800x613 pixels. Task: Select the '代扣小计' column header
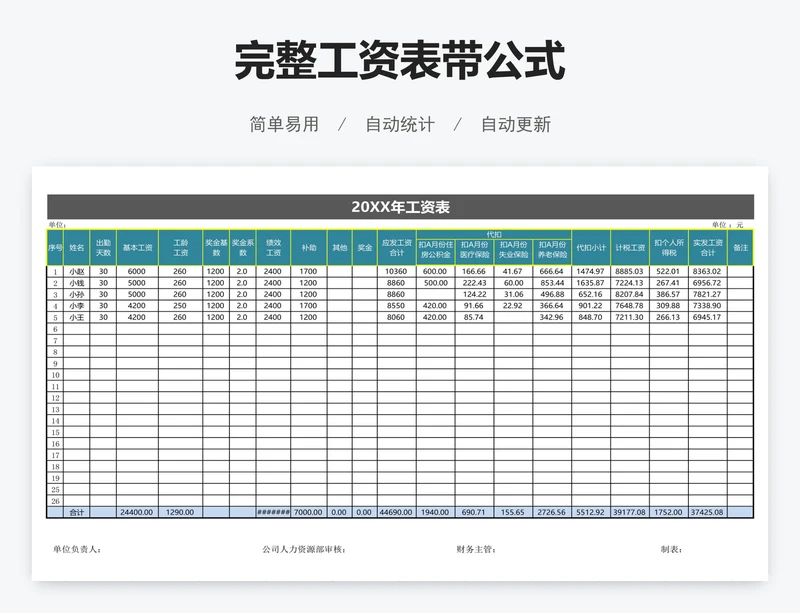pyautogui.click(x=591, y=248)
